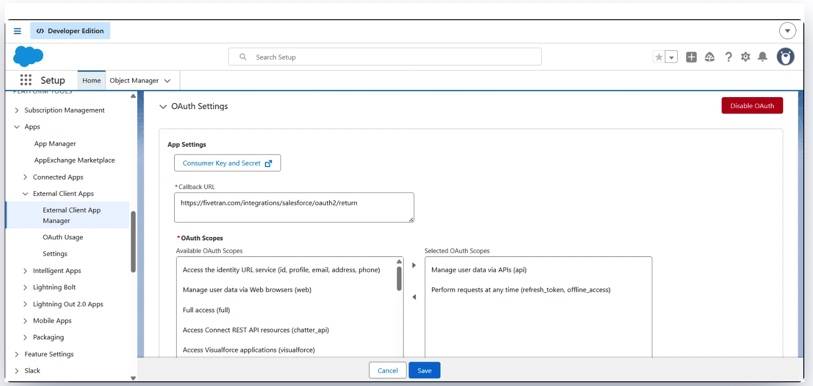Click the Available OAuth Scopes scrollbar

[399, 279]
